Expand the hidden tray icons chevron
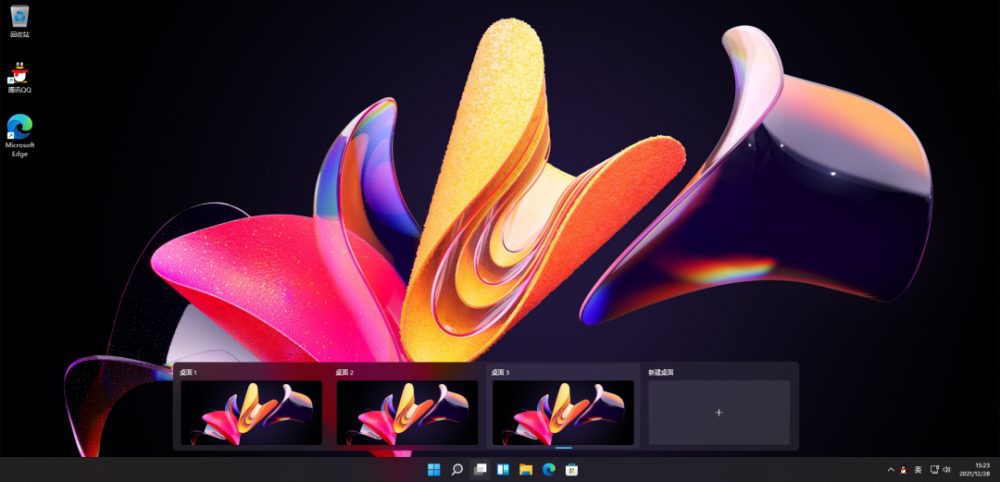This screenshot has height=482, width=1000. 891,469
